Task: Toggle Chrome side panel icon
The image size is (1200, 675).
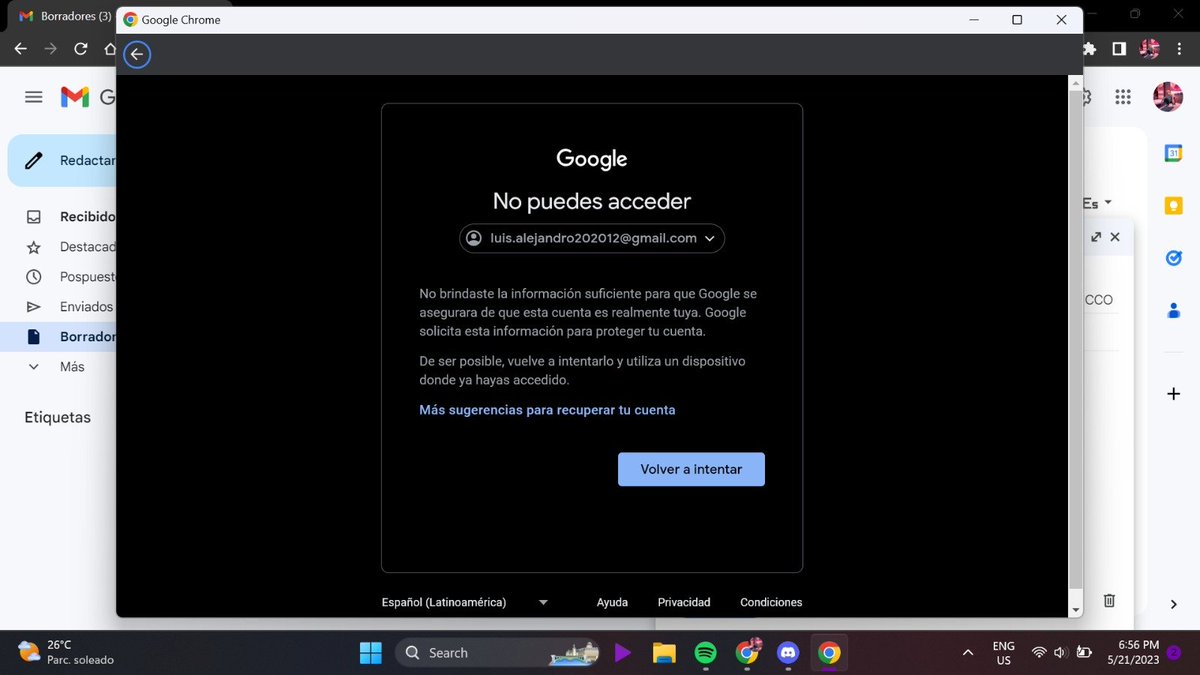Action: pos(1119,49)
